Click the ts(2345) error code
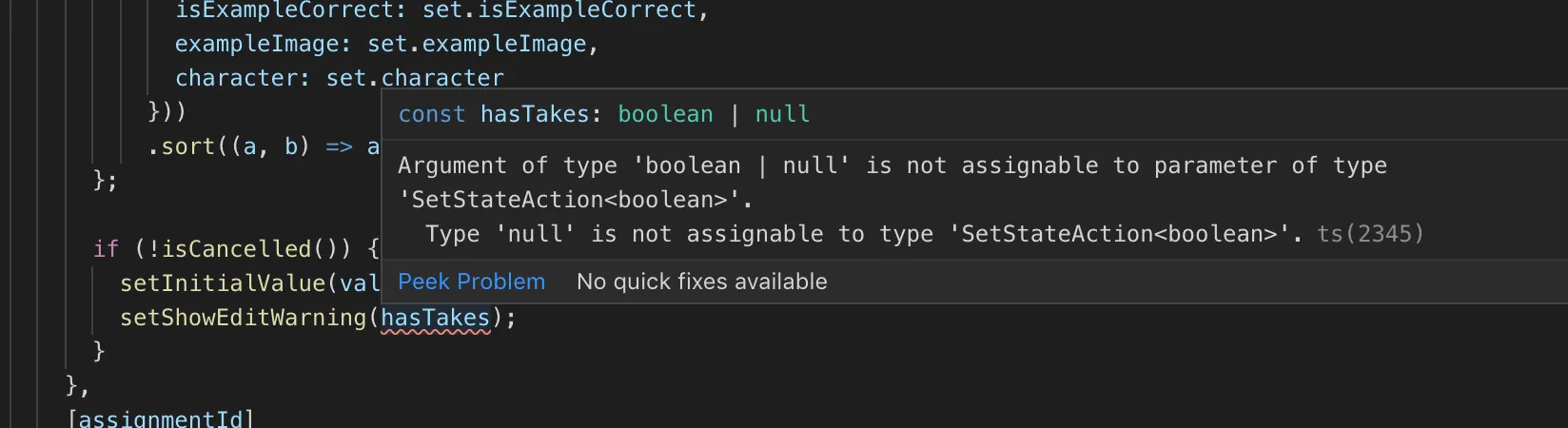This screenshot has height=428, width=1568. tap(1370, 234)
